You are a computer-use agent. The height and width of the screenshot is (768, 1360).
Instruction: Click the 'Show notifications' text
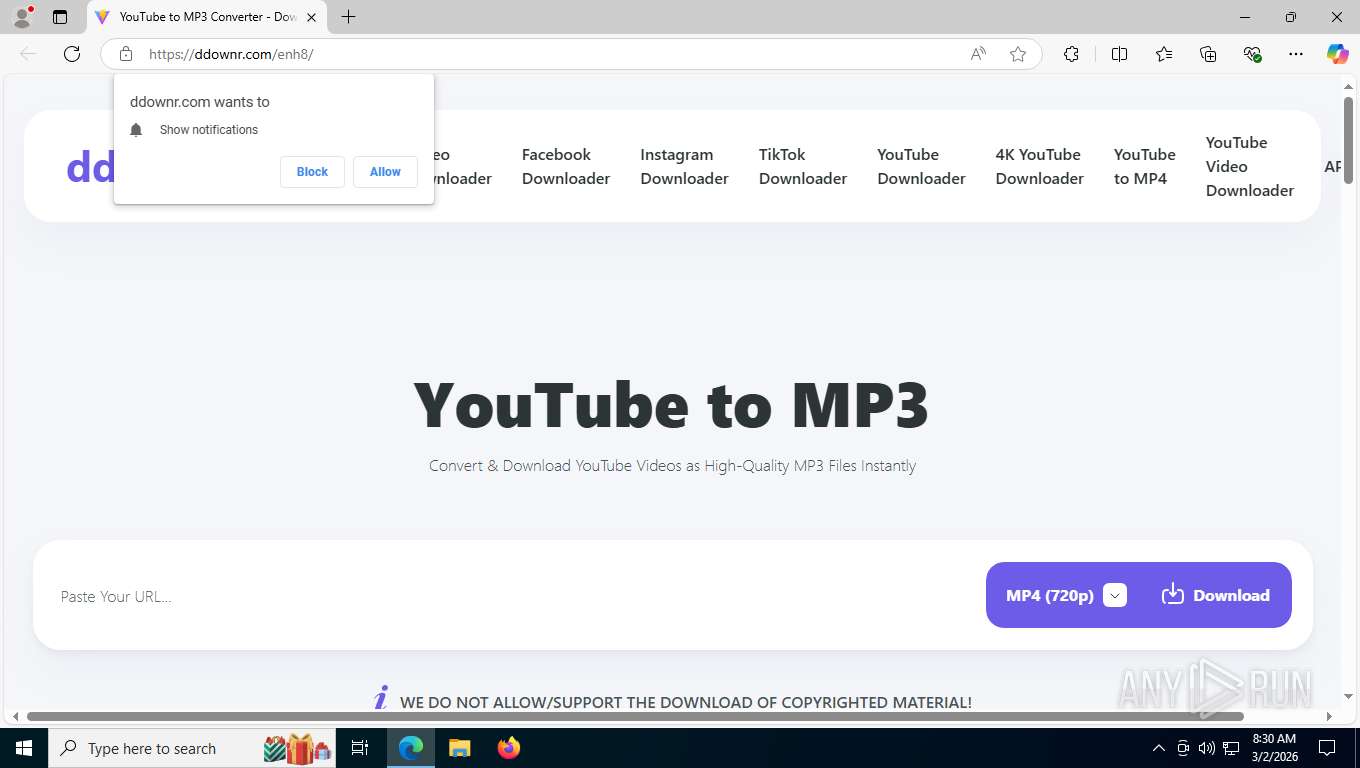(209, 130)
